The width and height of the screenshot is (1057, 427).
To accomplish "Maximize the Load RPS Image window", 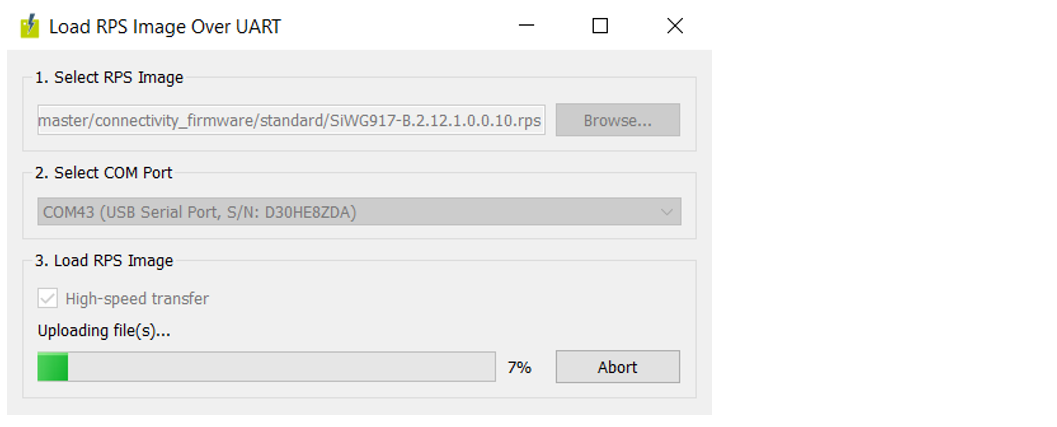I will [600, 26].
